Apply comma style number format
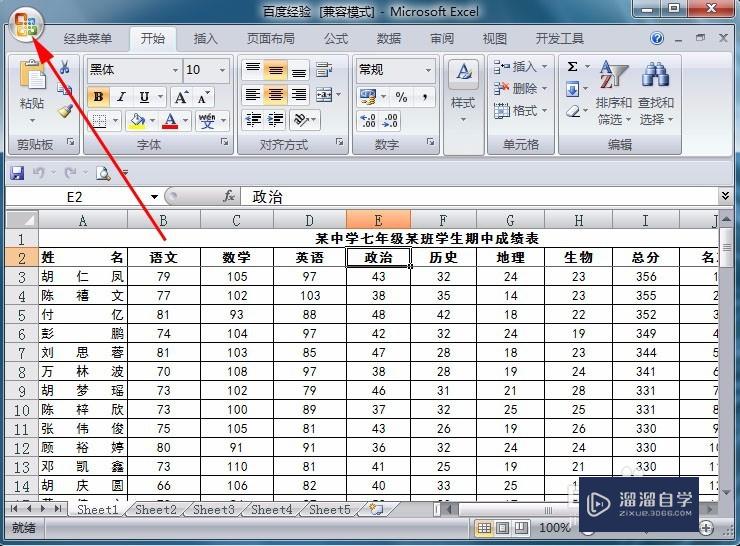This screenshot has width=740, height=546. pyautogui.click(x=425, y=97)
